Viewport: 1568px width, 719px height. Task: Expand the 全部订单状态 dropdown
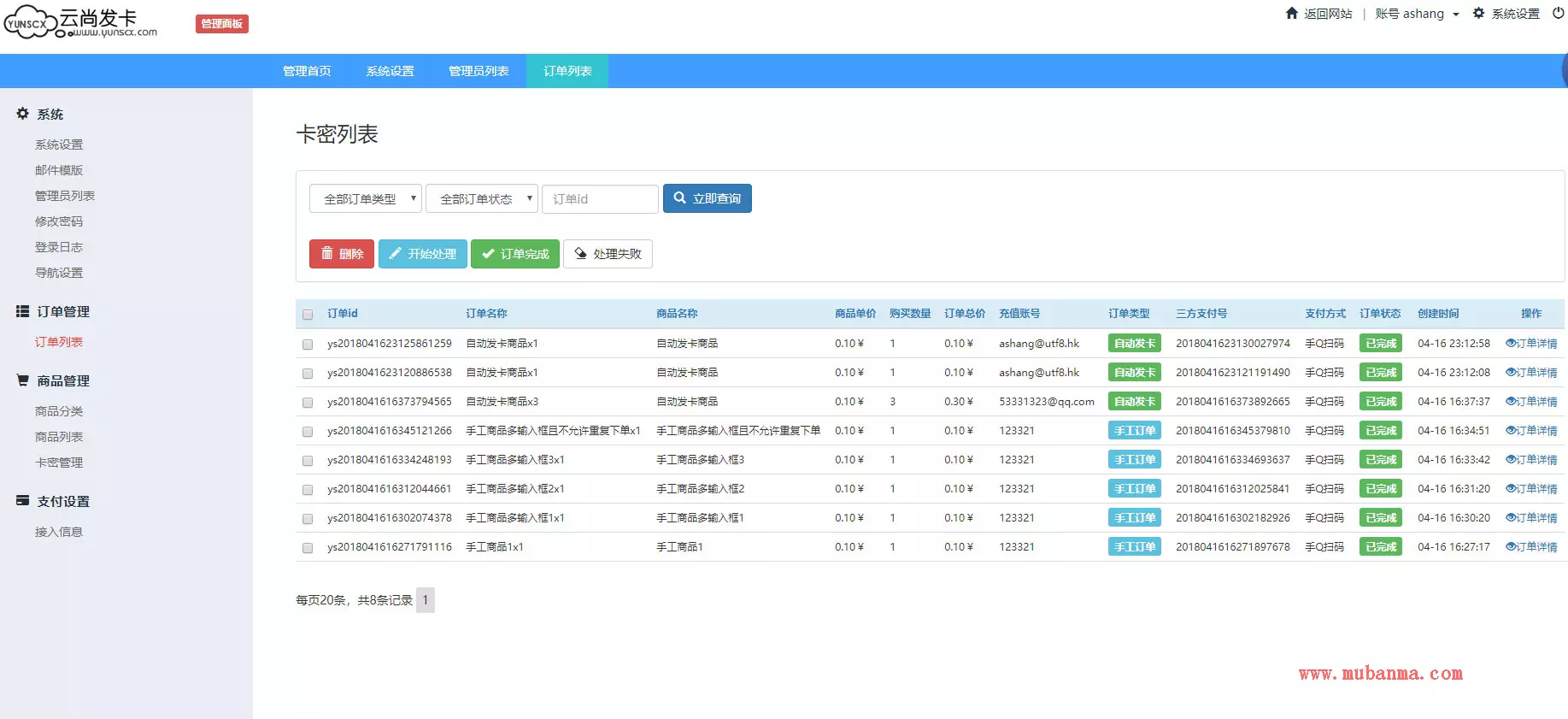point(481,198)
